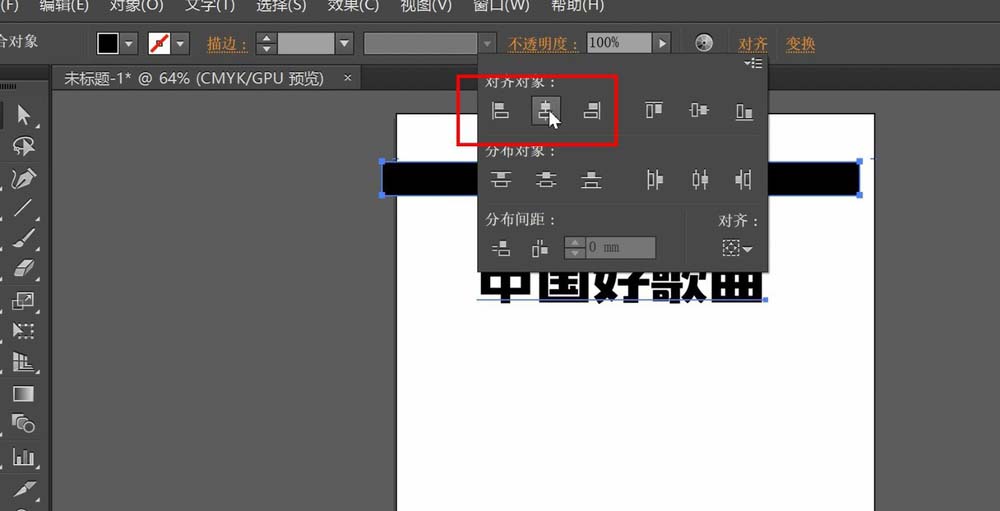The width and height of the screenshot is (1000, 511).
Task: Increase stroke weight with up stepper
Action: tap(267, 39)
